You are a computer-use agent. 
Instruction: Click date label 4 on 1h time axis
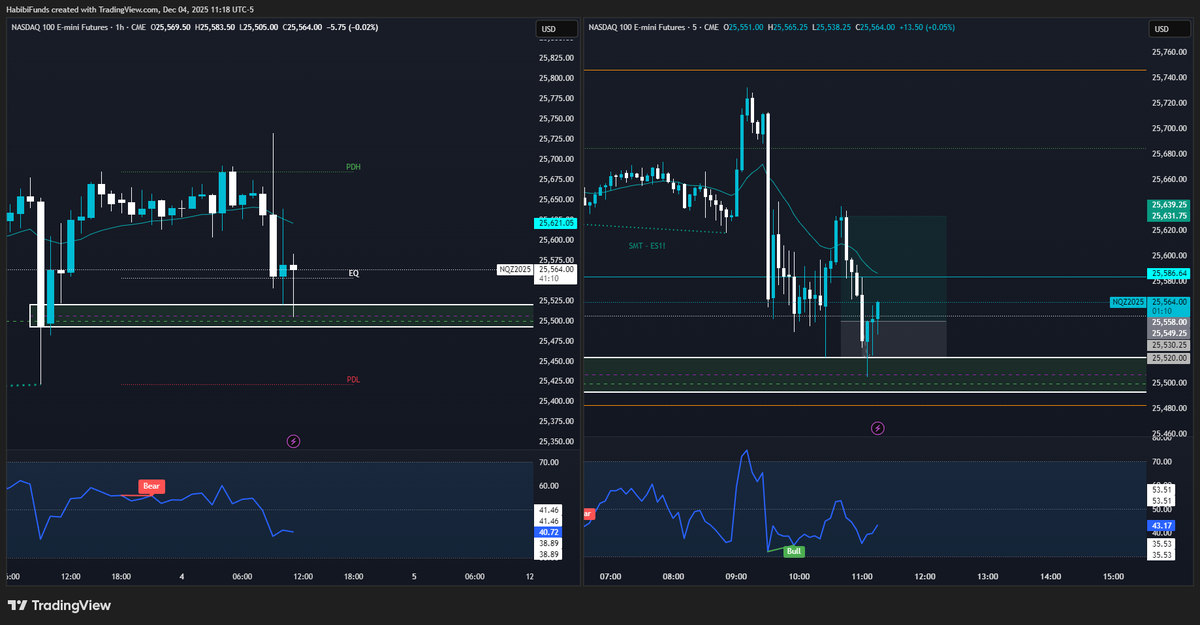[182, 577]
